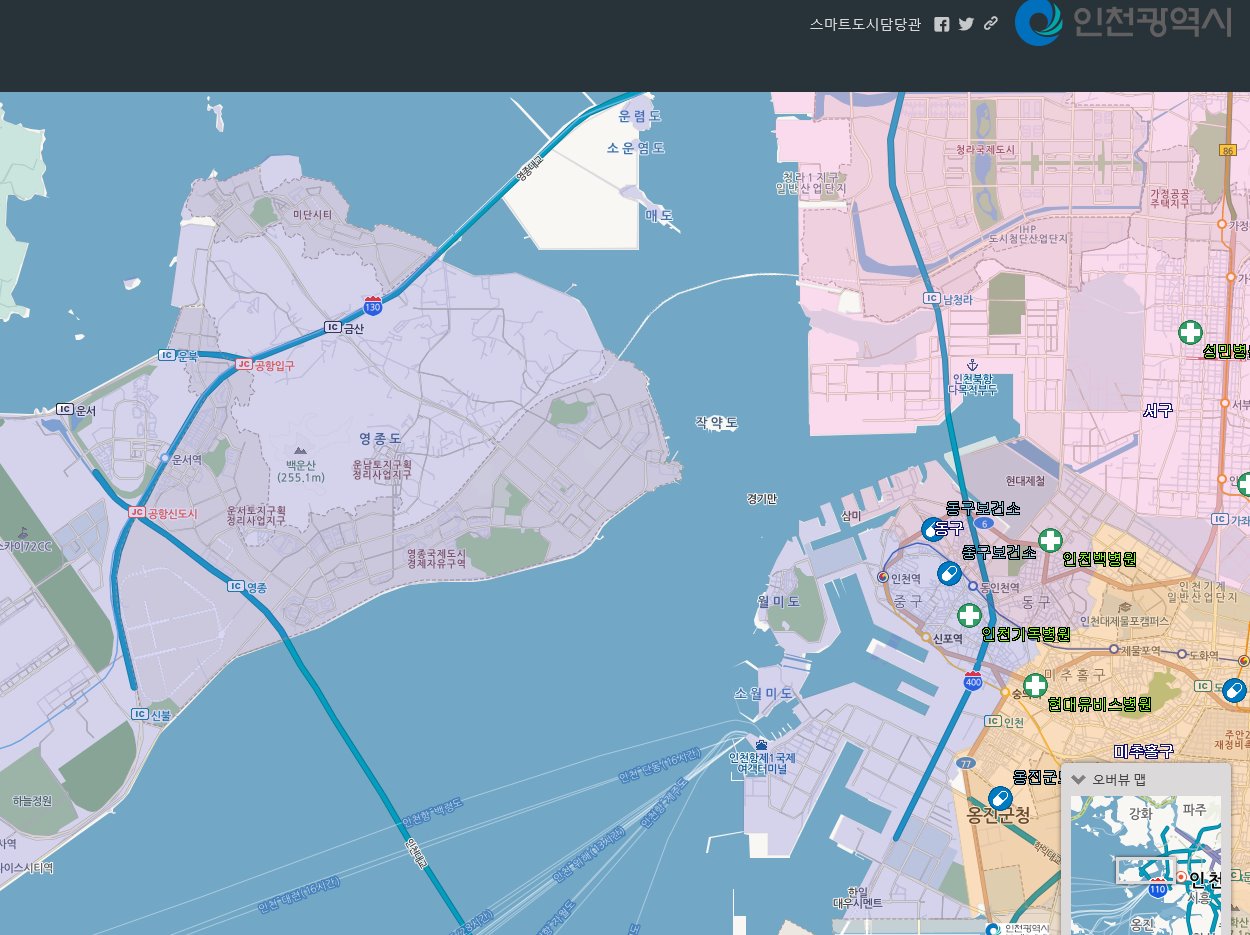
Task: Click the Twitter share icon
Action: (966, 24)
